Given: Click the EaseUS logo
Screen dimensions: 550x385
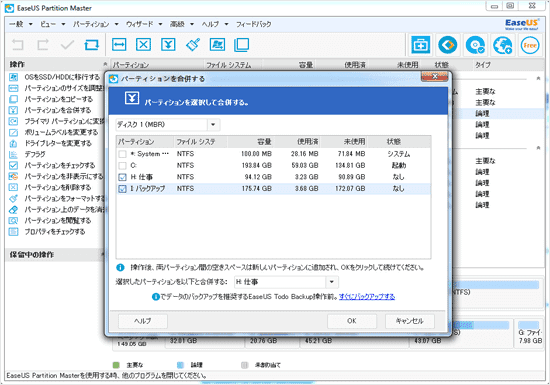Looking at the screenshot, I should click(x=522, y=24).
